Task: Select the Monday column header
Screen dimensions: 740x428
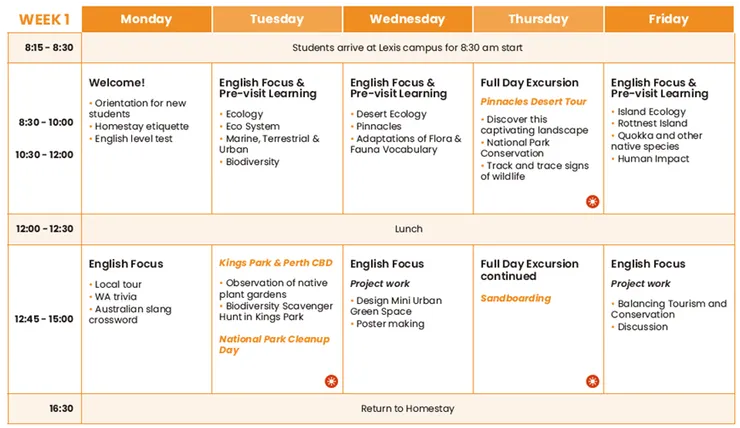Action: [146, 19]
